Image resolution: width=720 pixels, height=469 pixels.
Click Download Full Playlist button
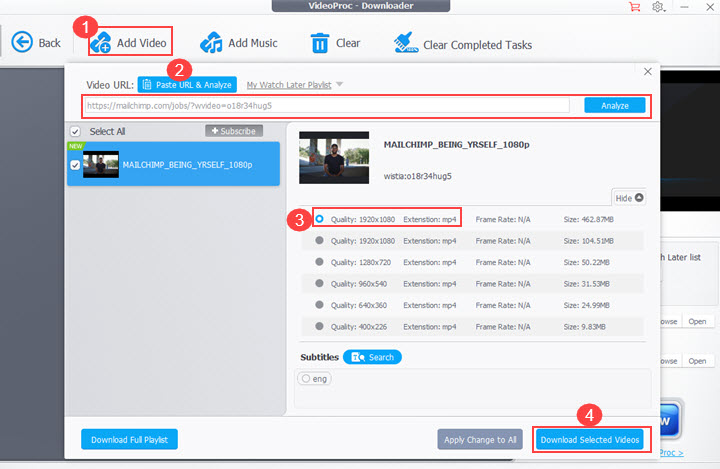[129, 440]
